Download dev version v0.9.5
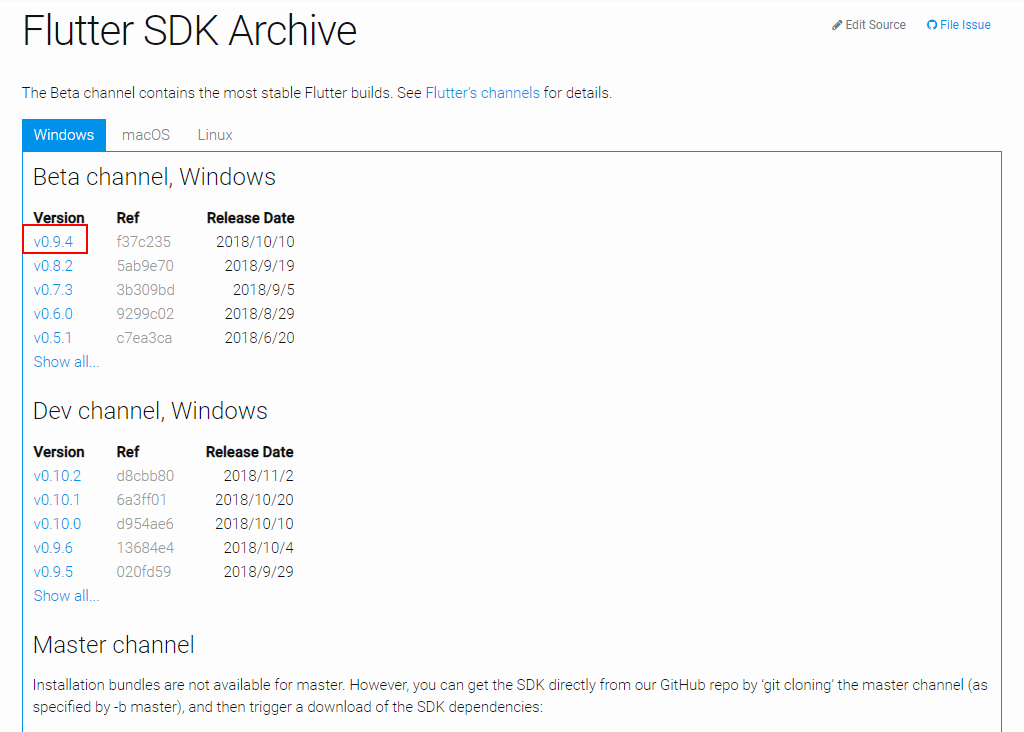1024x732 pixels. coord(53,572)
